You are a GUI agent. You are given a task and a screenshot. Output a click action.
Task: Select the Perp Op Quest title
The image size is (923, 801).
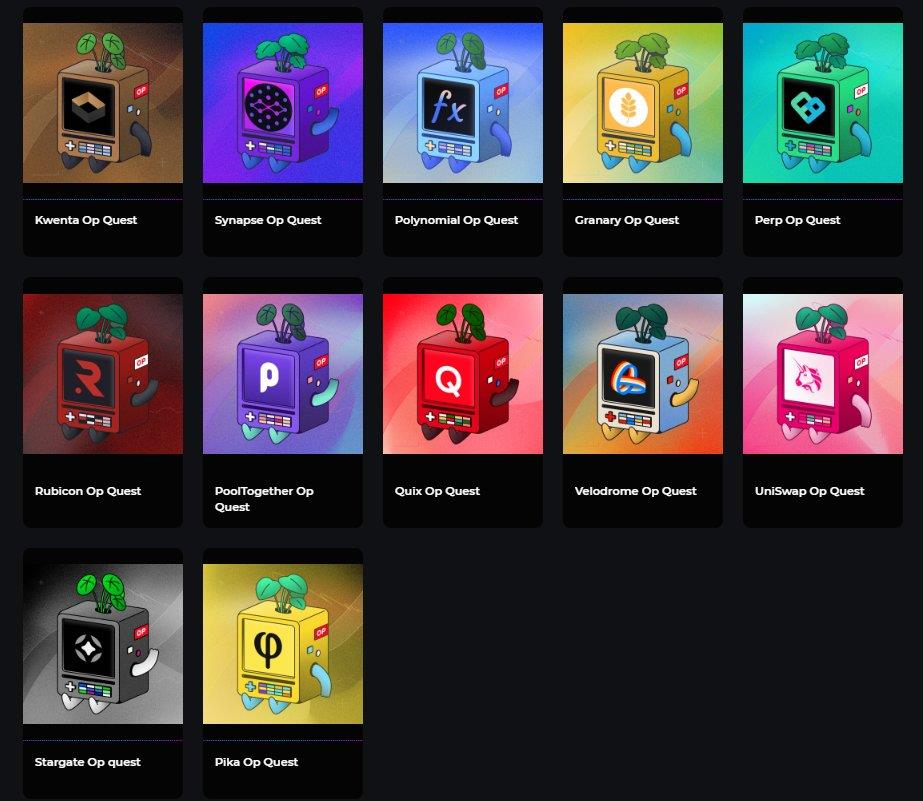click(798, 220)
